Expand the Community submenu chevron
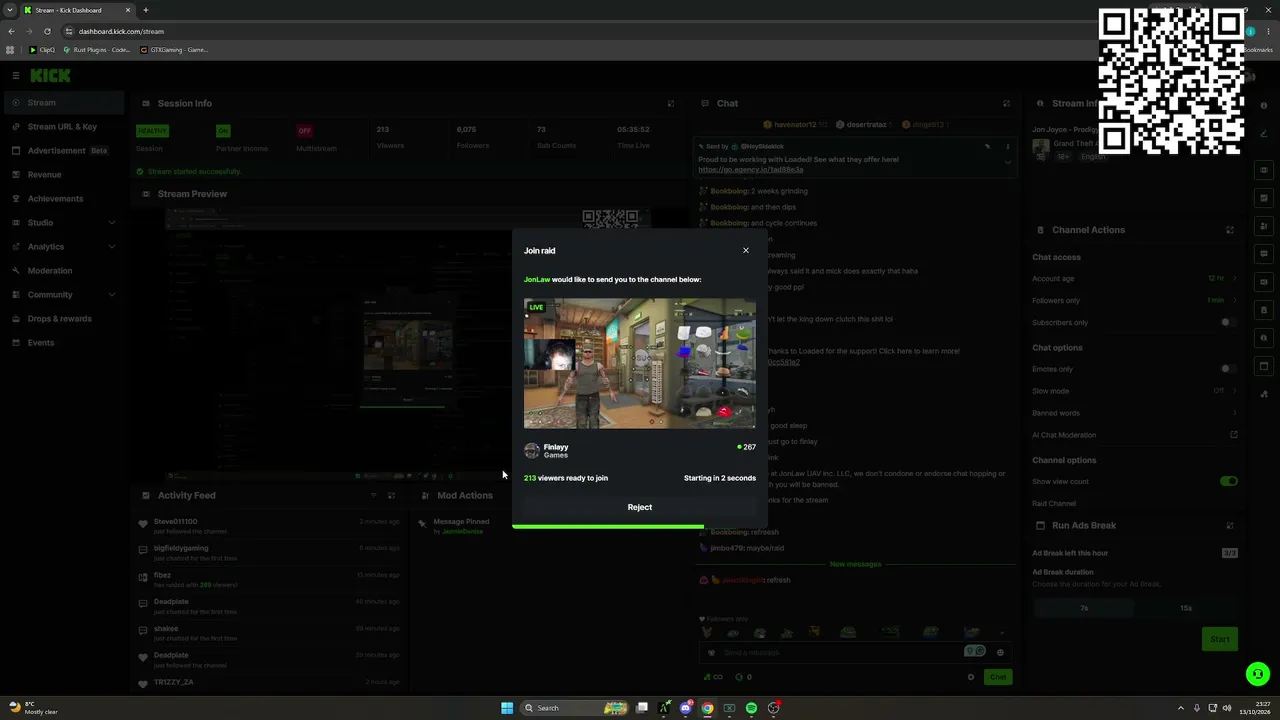 (x=111, y=295)
